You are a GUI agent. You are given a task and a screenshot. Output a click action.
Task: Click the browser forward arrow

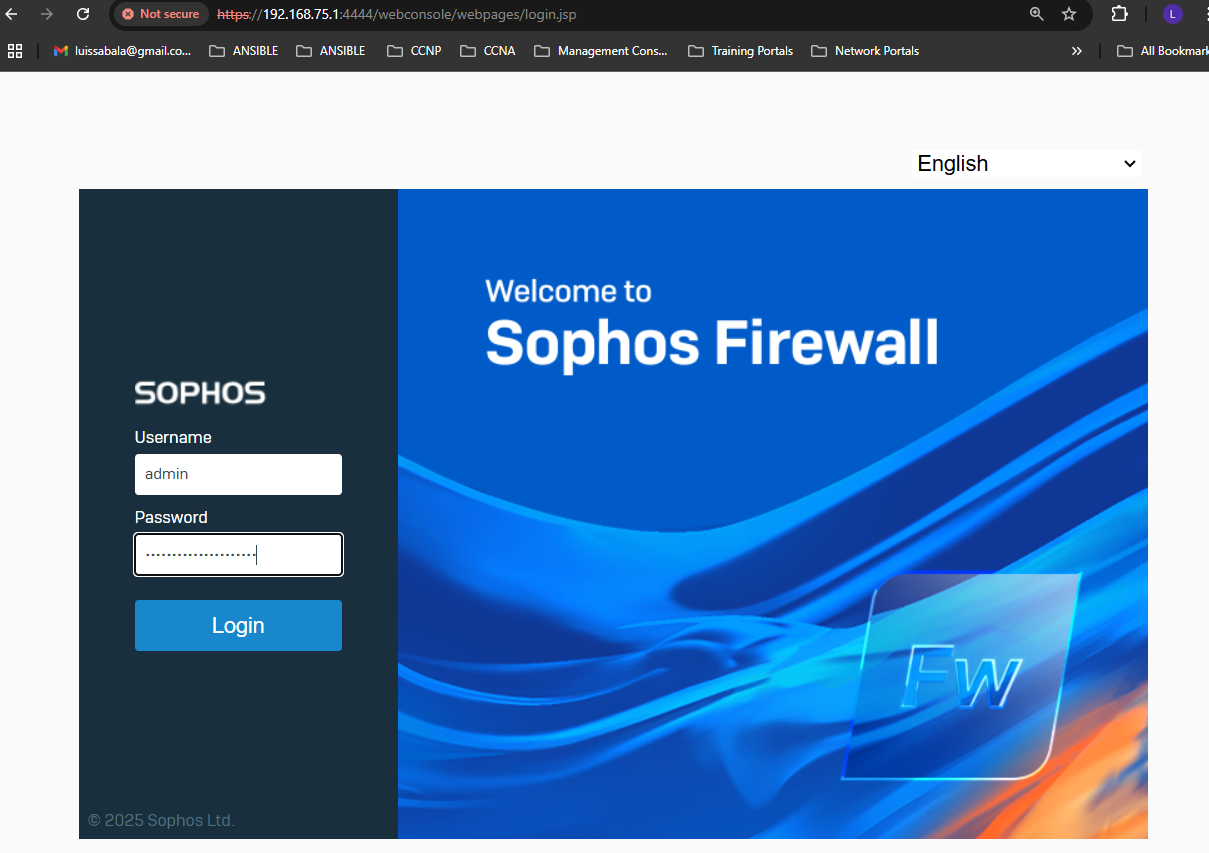pos(47,14)
